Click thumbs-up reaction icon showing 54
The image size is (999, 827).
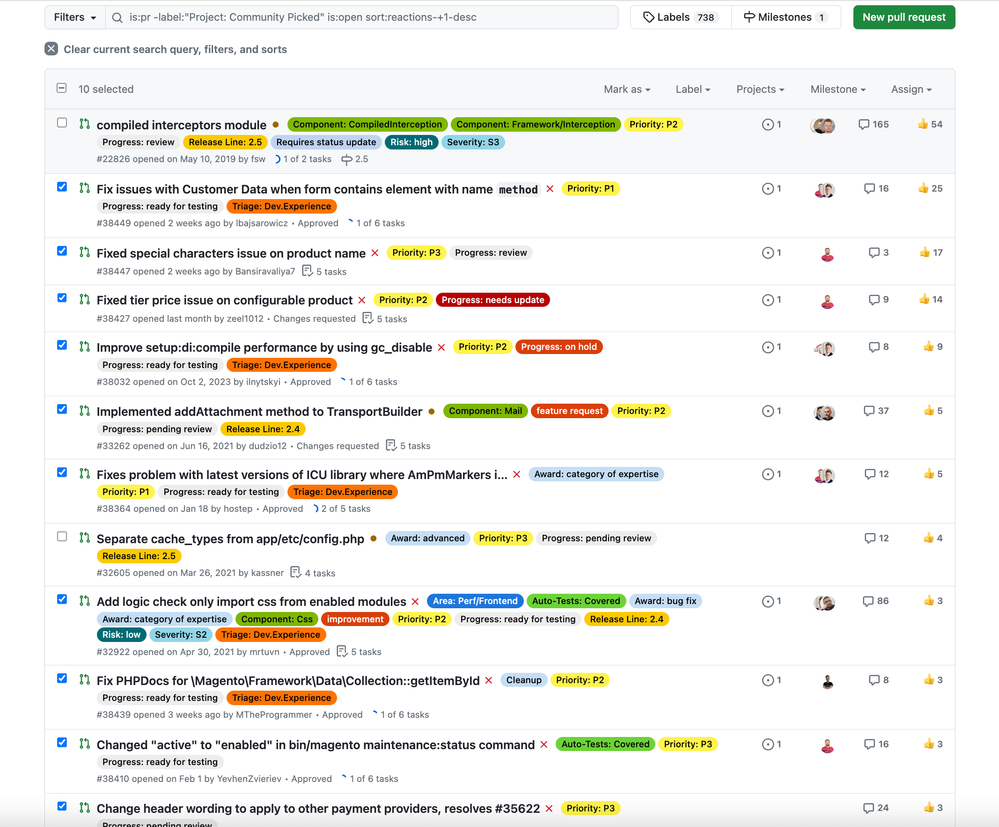pos(923,125)
